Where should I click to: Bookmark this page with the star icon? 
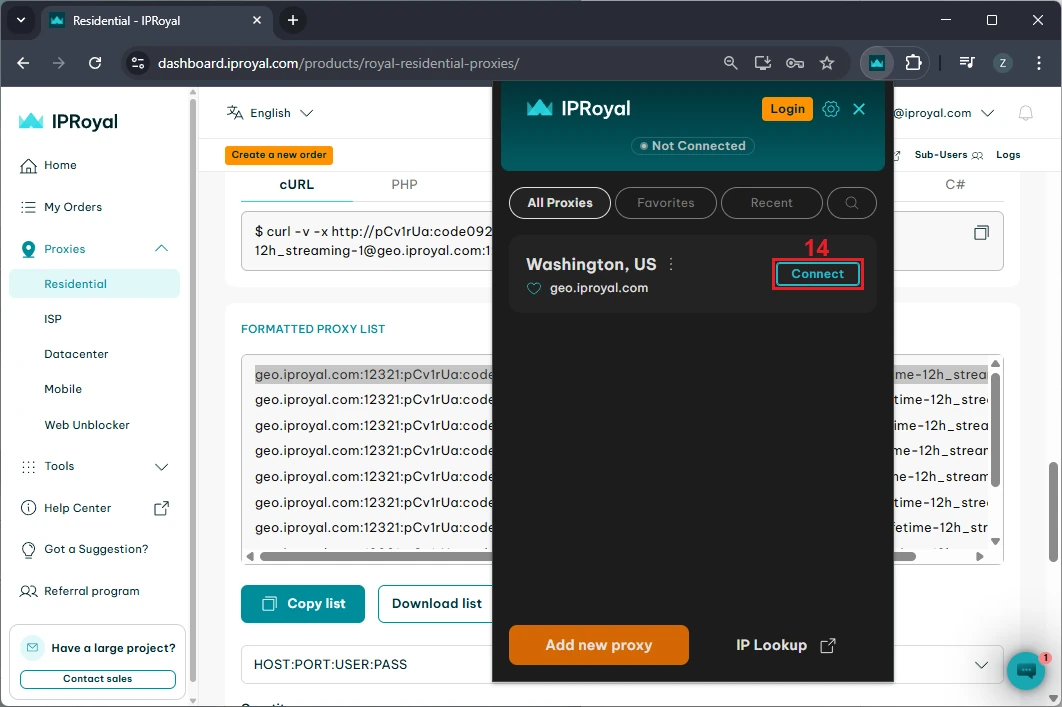[827, 63]
